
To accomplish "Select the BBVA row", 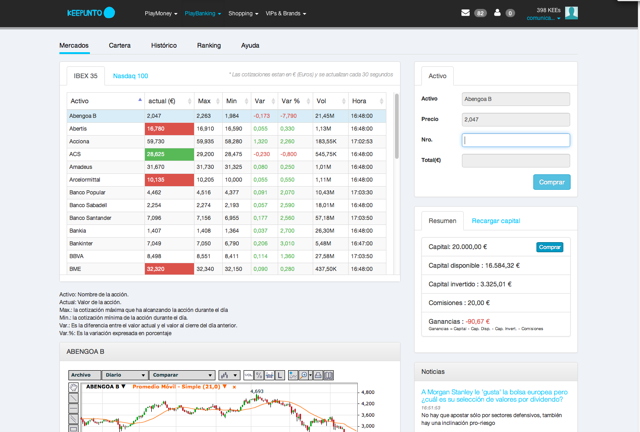I will [227, 256].
